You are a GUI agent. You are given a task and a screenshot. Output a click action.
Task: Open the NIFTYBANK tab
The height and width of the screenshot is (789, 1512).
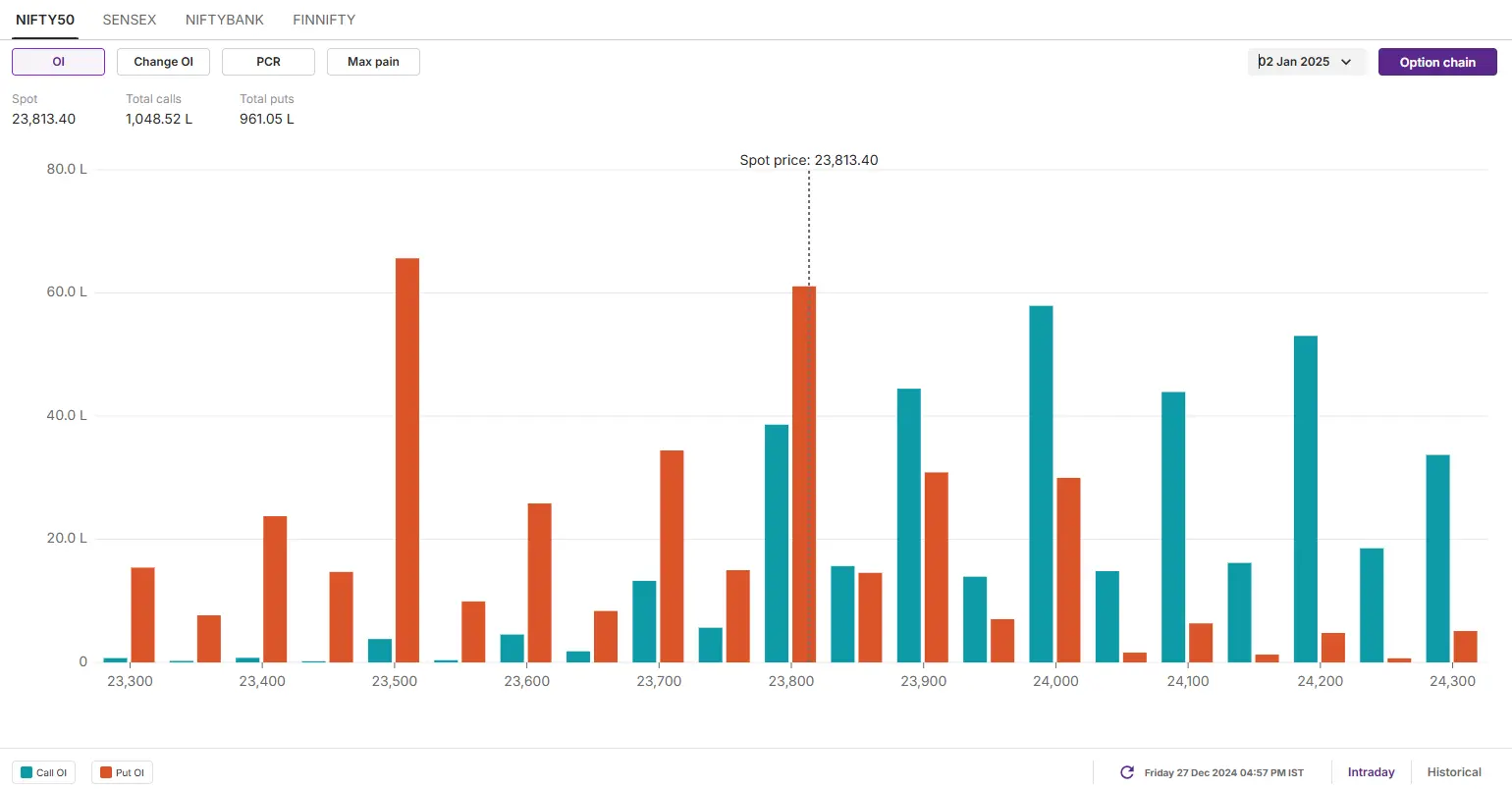click(x=225, y=20)
